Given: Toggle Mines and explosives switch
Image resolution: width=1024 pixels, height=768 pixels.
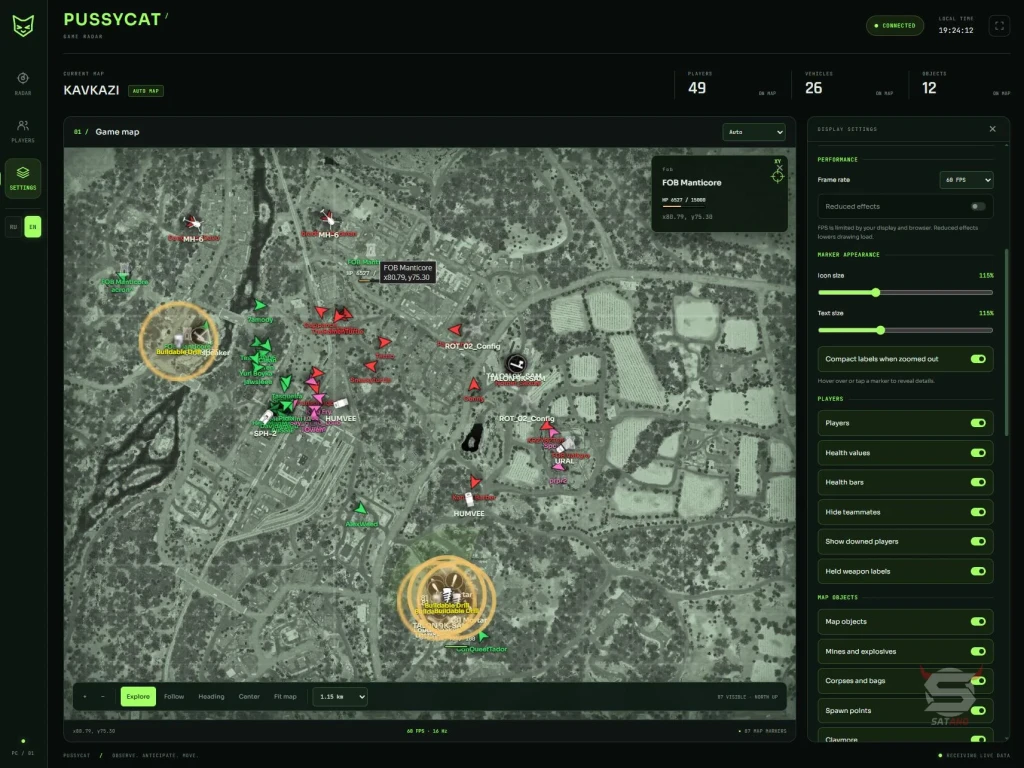Looking at the screenshot, I should [978, 651].
